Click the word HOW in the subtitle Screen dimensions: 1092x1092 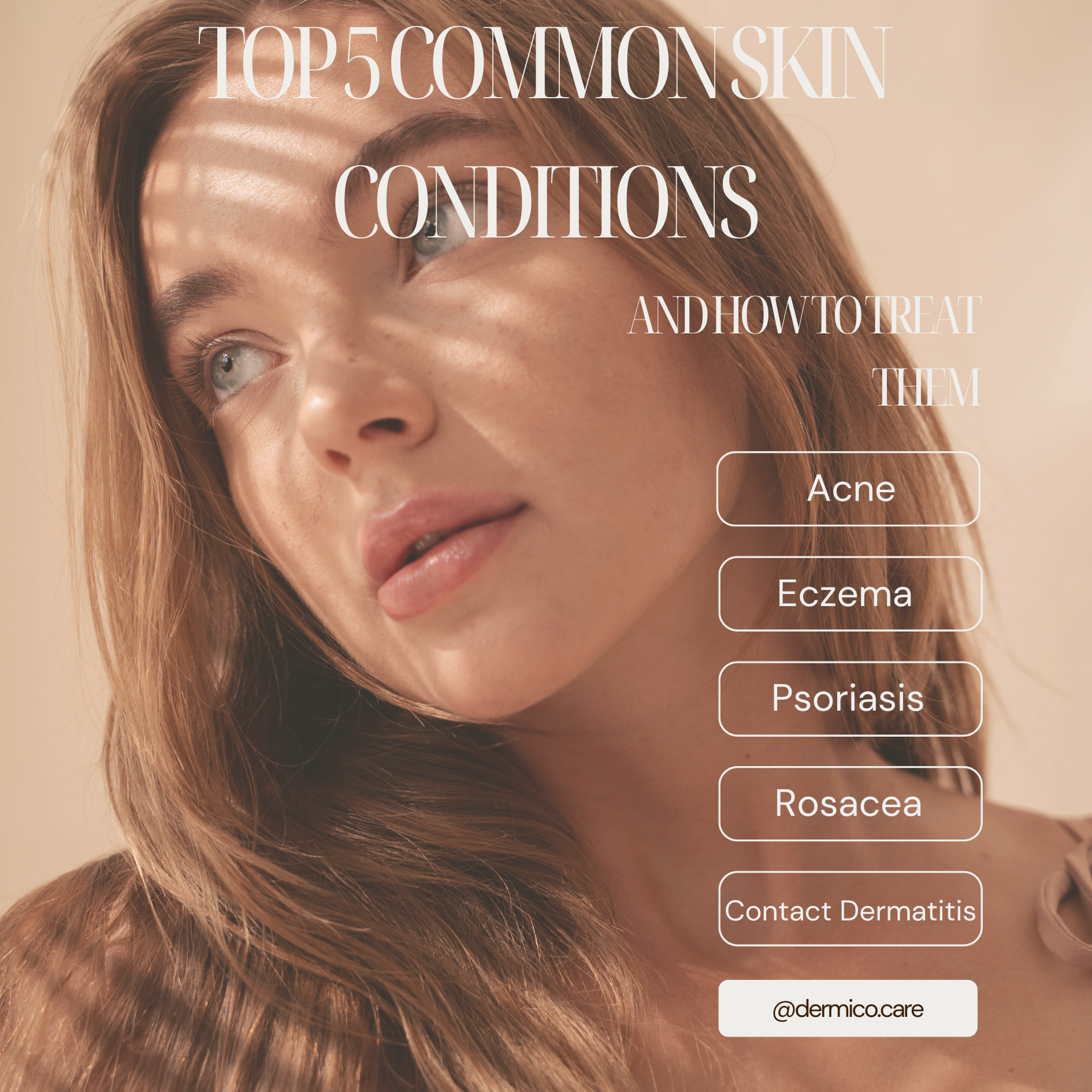point(762,315)
